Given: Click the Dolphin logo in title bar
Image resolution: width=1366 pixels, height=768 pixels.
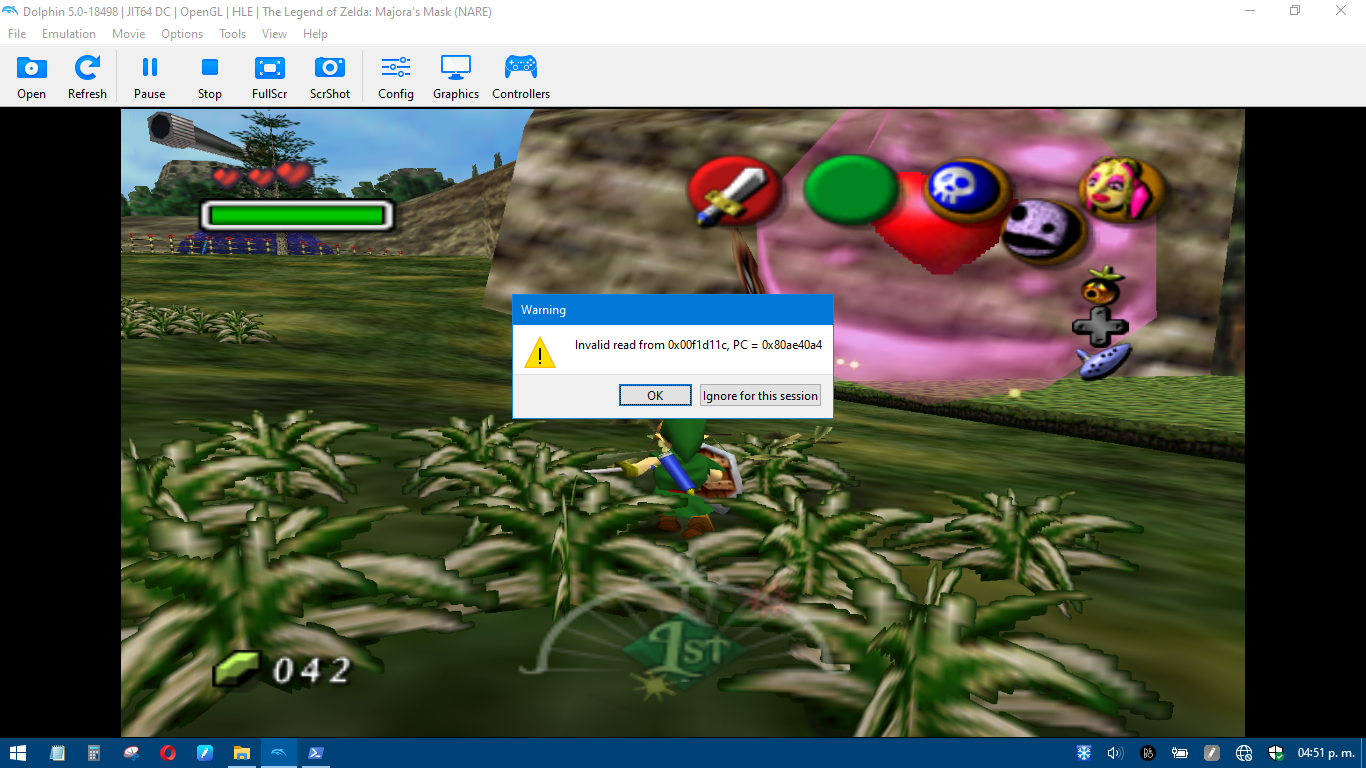Looking at the screenshot, I should [x=10, y=11].
